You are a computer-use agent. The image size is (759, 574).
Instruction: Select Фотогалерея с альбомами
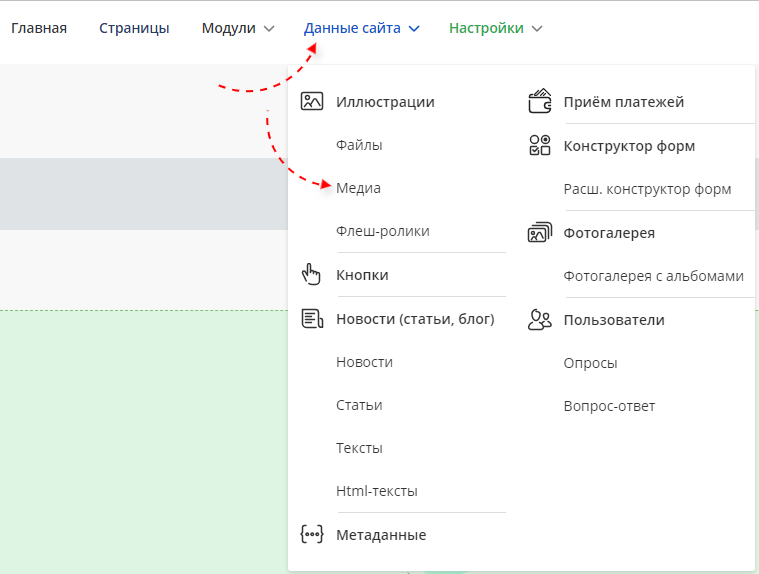click(653, 276)
